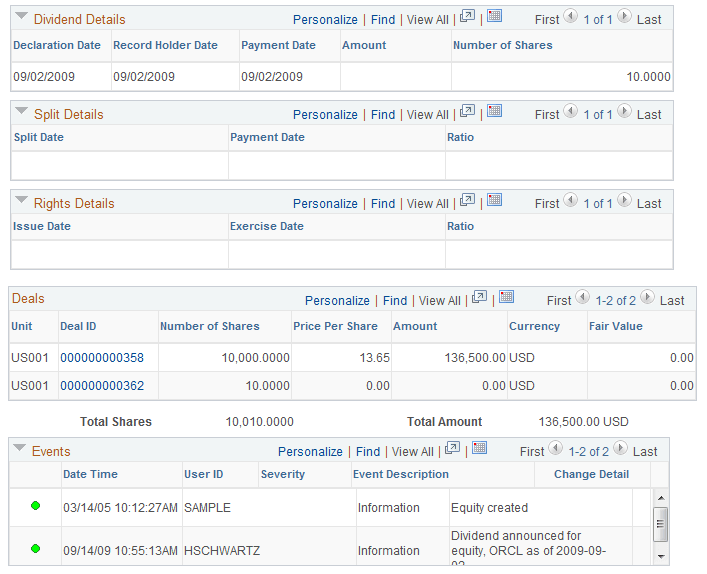Show previous rows in Events grid

tap(556, 448)
